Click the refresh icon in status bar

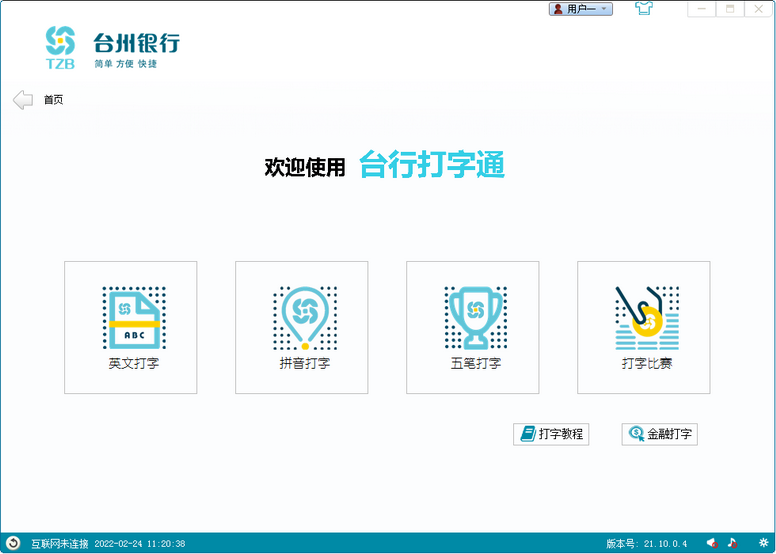pos(13,543)
